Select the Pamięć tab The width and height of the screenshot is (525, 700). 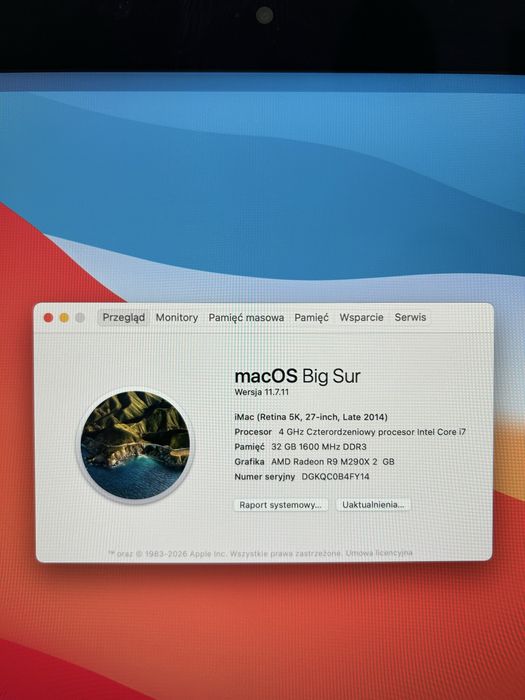tap(311, 317)
